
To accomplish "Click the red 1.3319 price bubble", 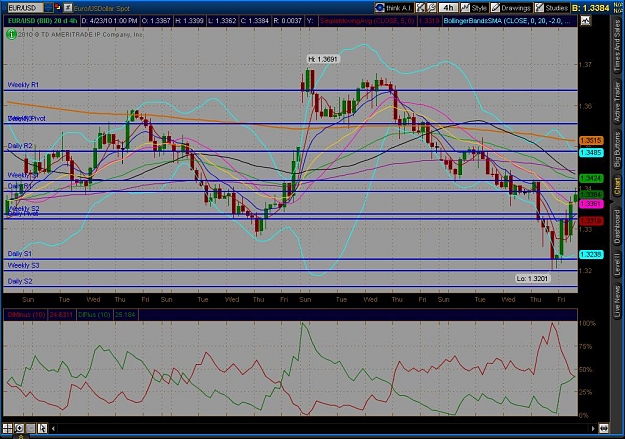I will click(591, 220).
